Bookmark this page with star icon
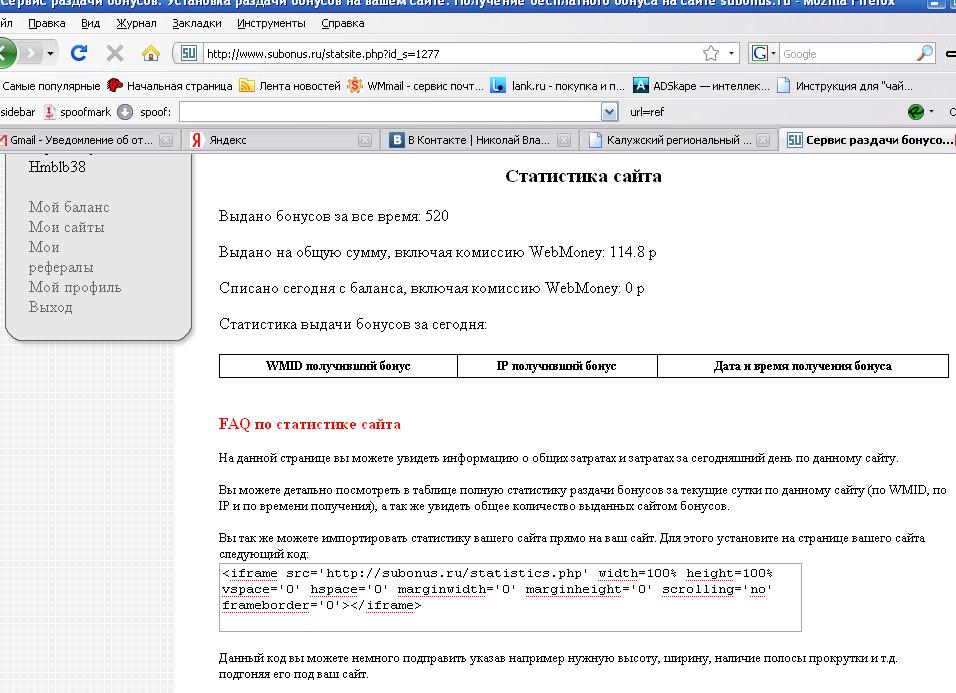Screen dimensions: 956x693 click(711, 53)
